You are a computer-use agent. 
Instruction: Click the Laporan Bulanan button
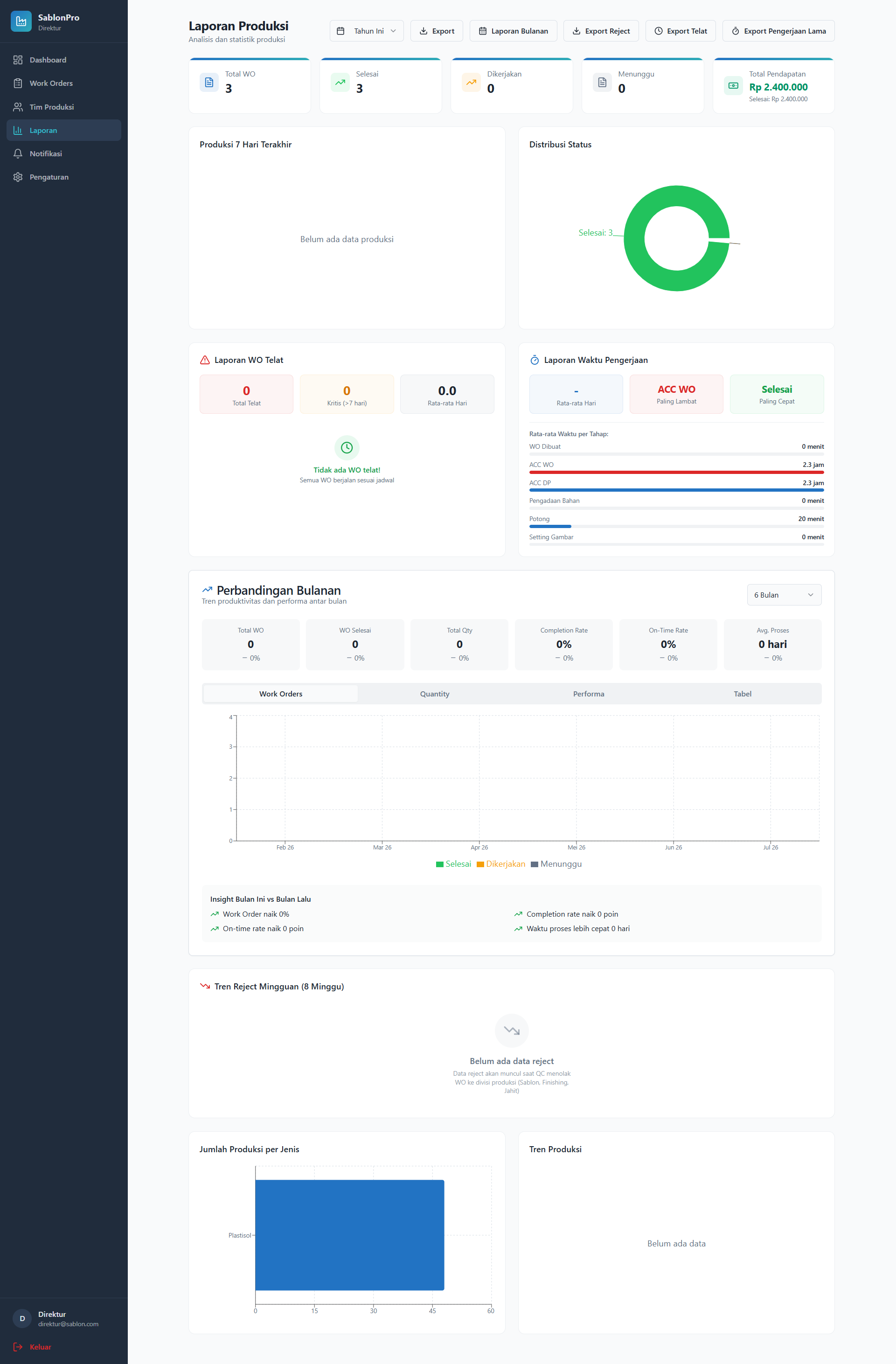tap(514, 31)
